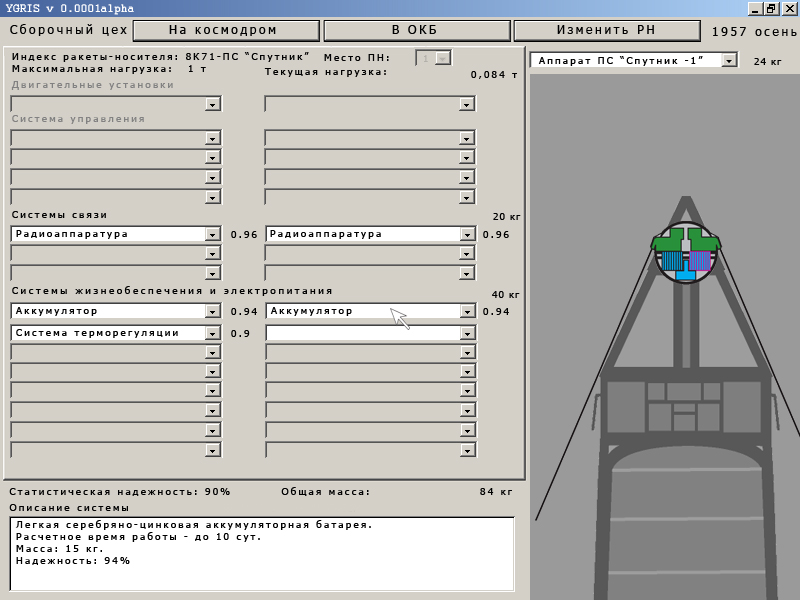
Task: Click the rocket adapter compartment below fairing
Action: (x=684, y=406)
